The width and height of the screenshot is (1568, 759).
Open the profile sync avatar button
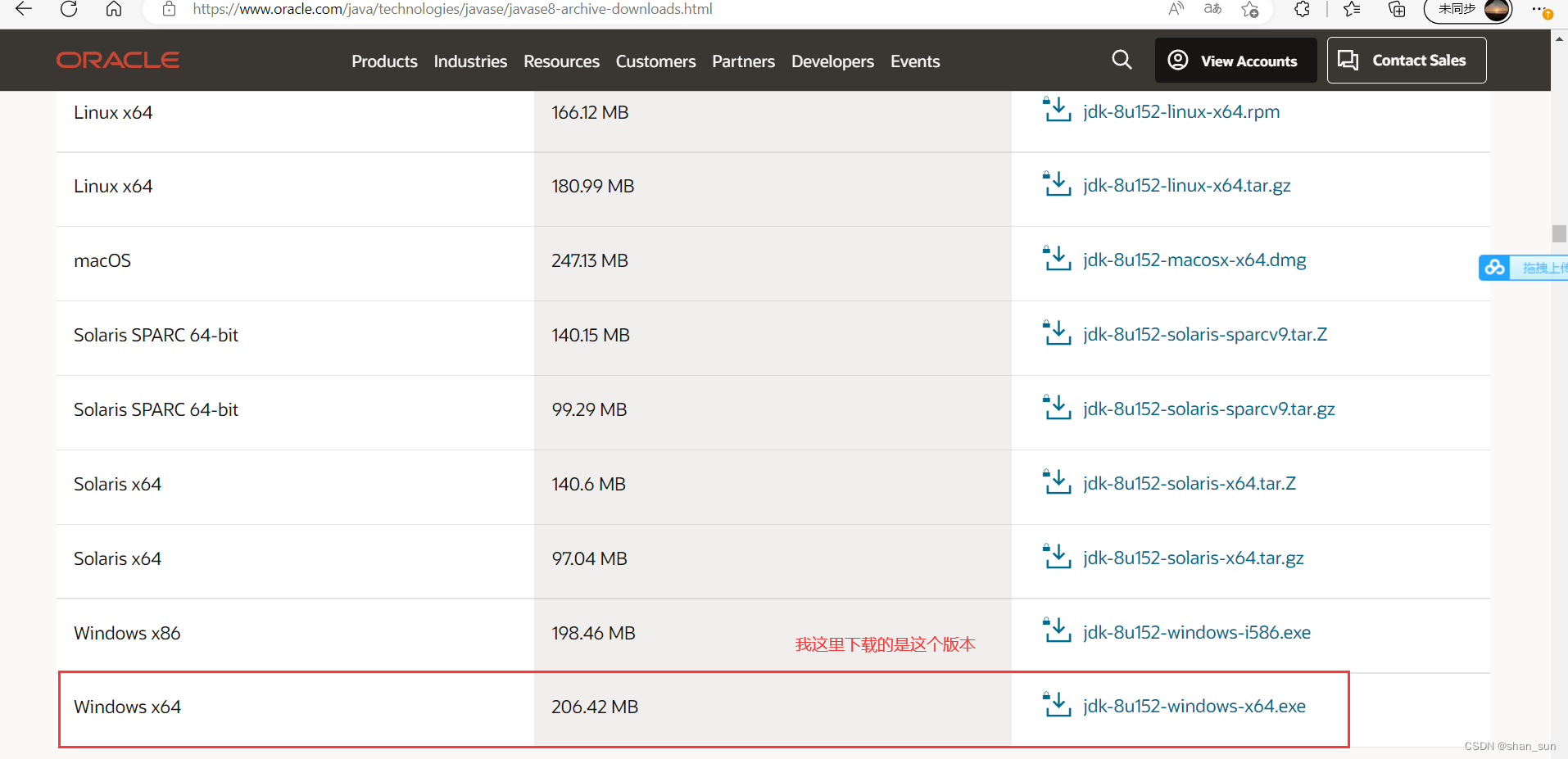point(1468,10)
